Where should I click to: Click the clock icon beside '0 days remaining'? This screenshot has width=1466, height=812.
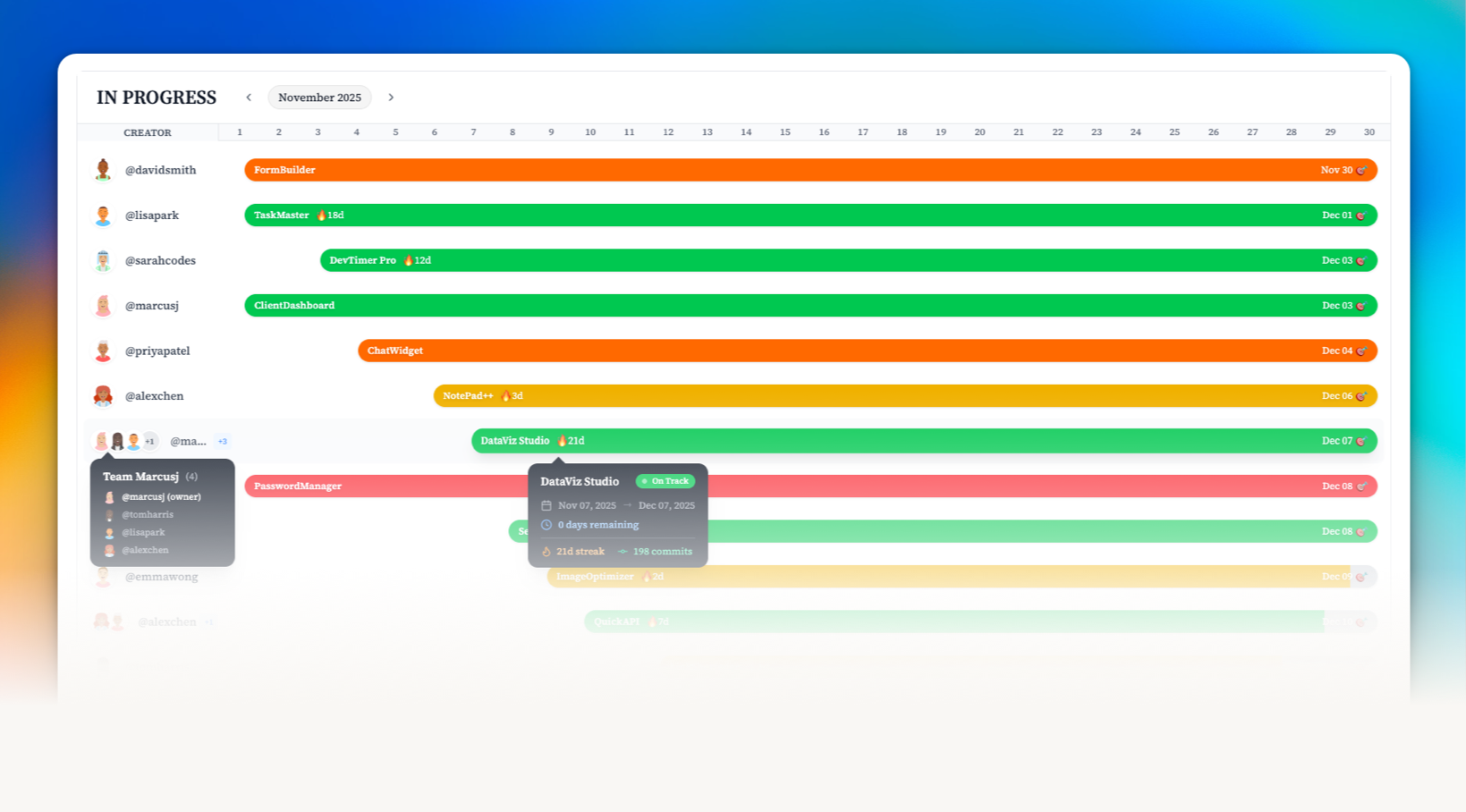(547, 525)
